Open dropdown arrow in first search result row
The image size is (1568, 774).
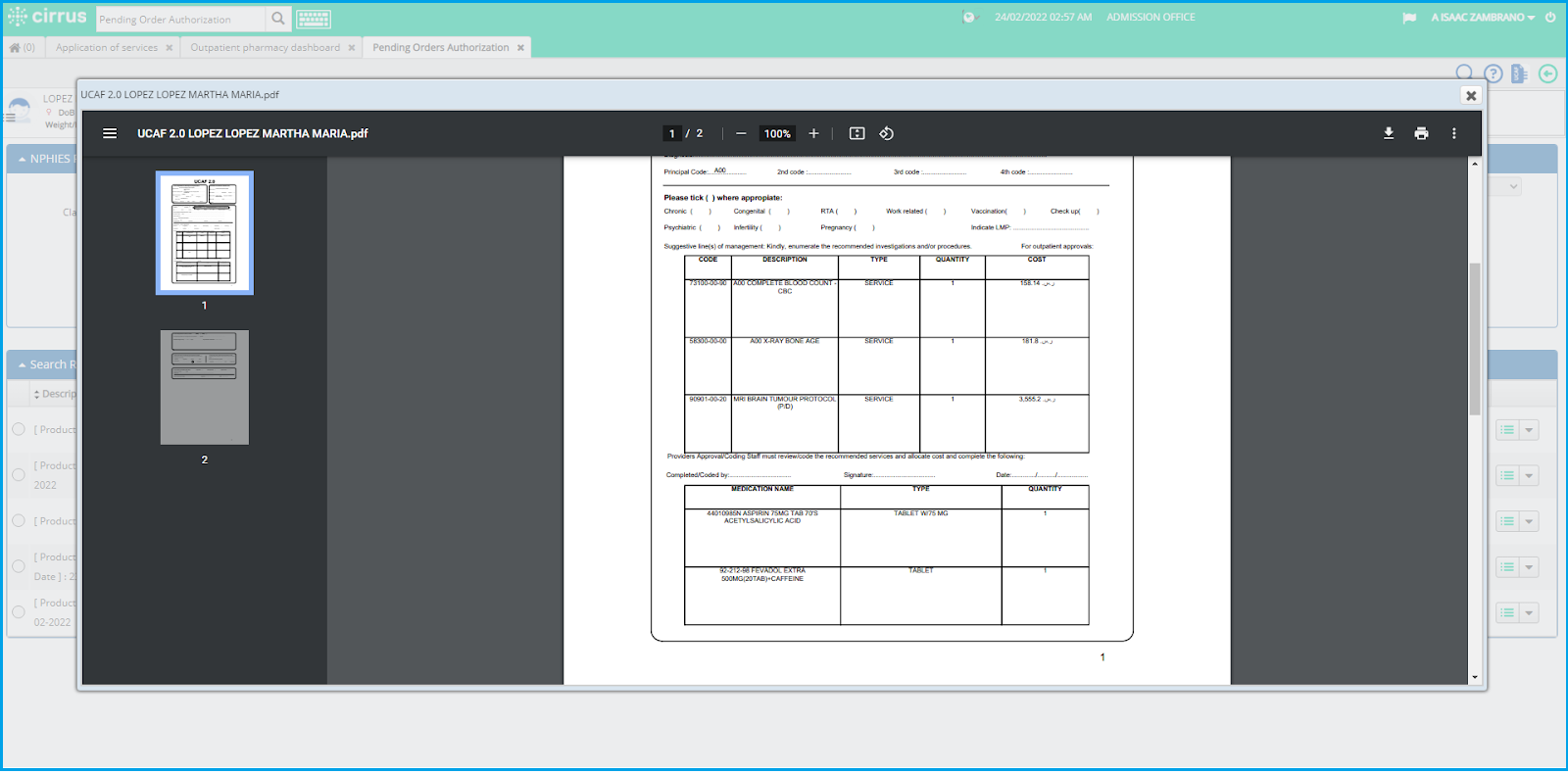tap(1529, 430)
